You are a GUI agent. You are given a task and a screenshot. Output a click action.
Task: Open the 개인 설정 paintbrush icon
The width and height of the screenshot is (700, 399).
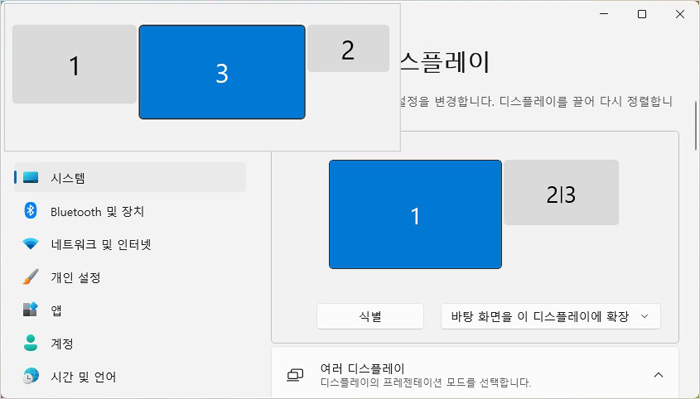click(30, 277)
